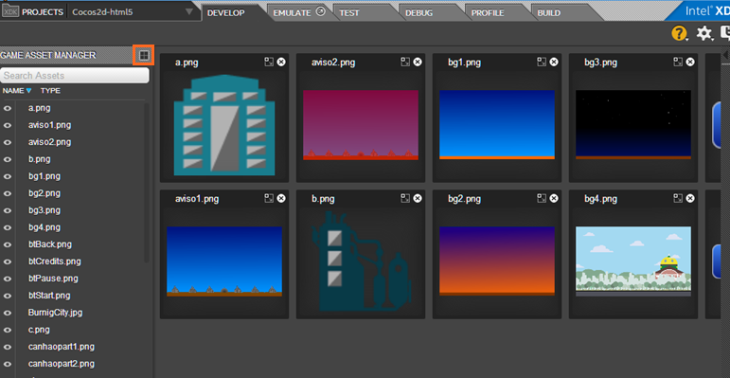The height and width of the screenshot is (378, 730).
Task: Expand the b.png thumbnail card
Action: (x=406, y=198)
